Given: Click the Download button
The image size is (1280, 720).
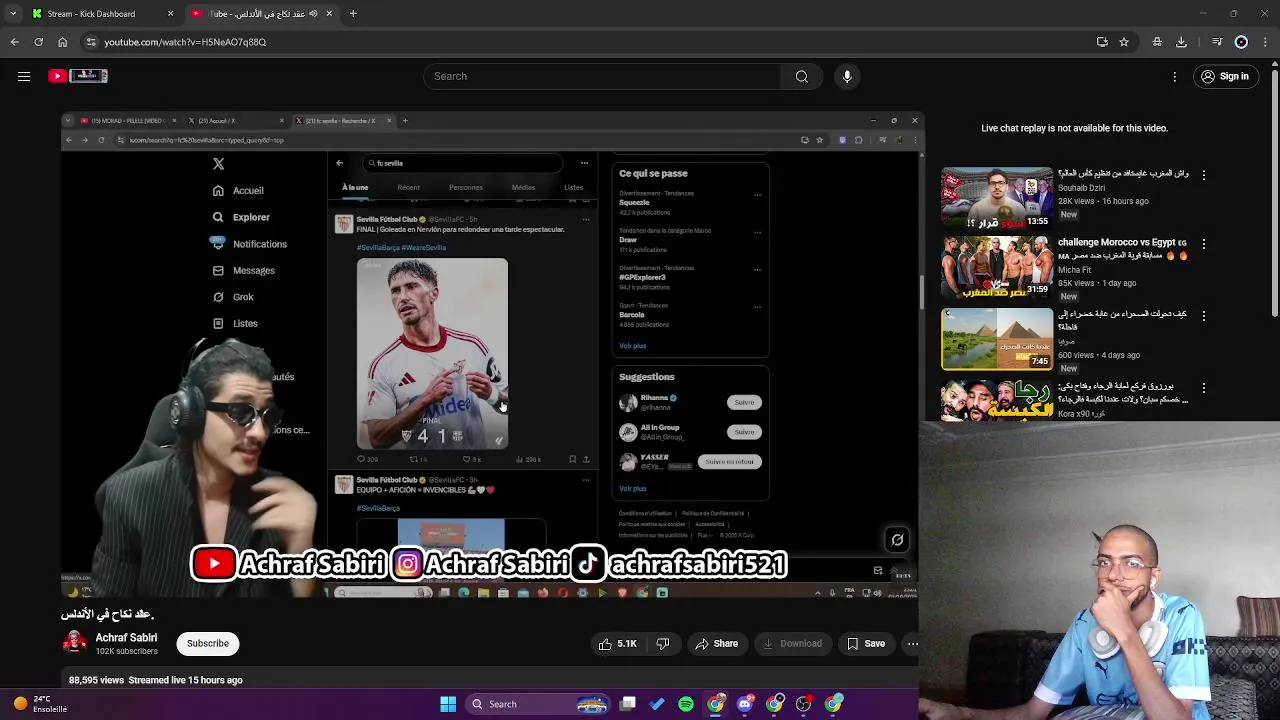Looking at the screenshot, I should click(793, 644).
